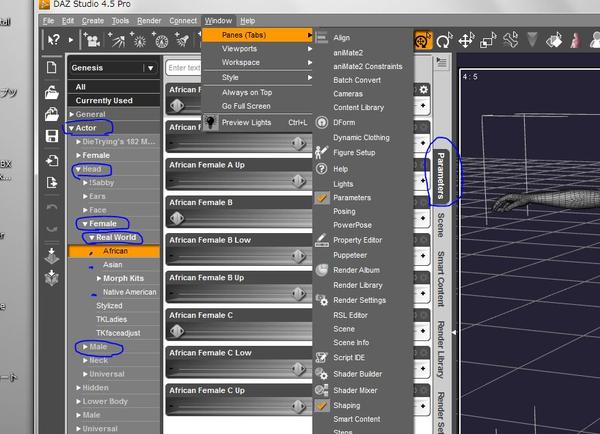
Task: Redo the last action
Action: (x=52, y=229)
